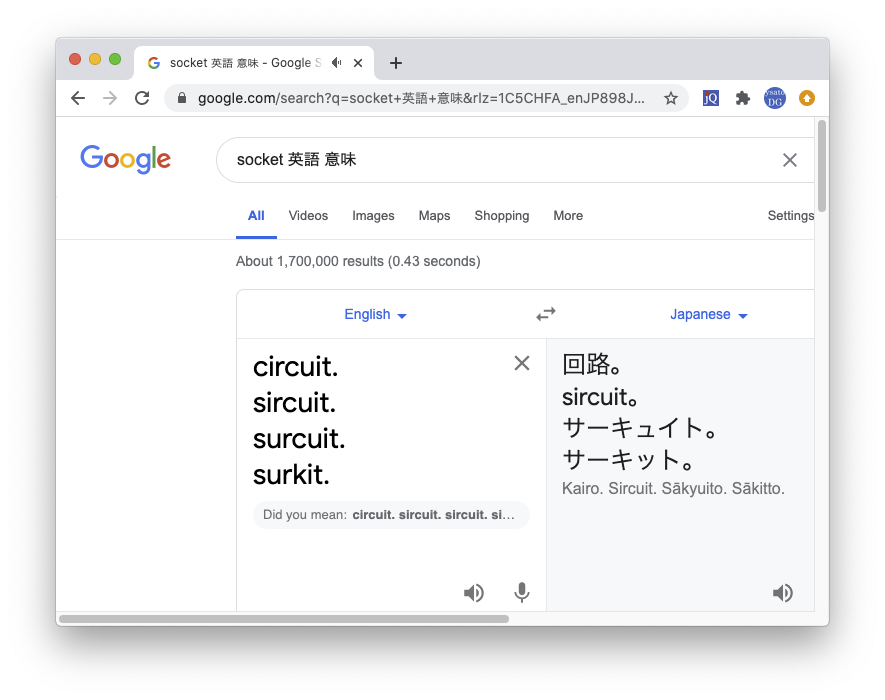Click the Google search query field
This screenshot has width=885, height=700.
tap(500, 160)
